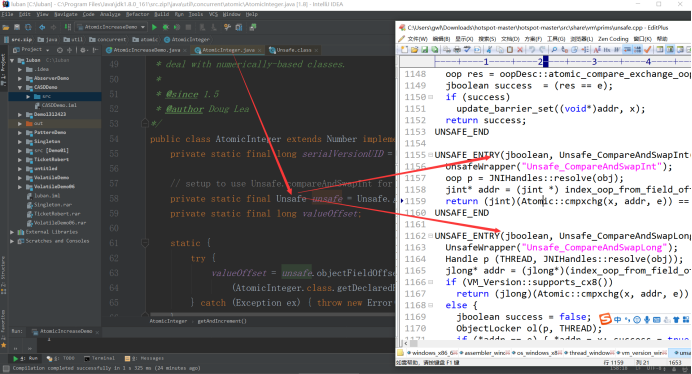Open the 0: Messages tool window button
The image size is (692, 374).
[x=144, y=358]
